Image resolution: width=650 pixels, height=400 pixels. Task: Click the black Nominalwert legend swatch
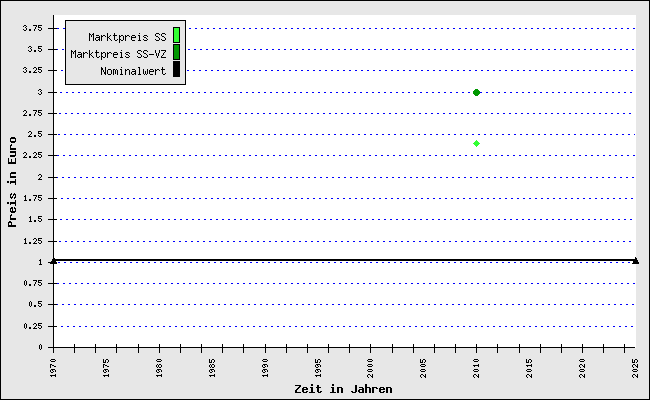(x=176, y=69)
